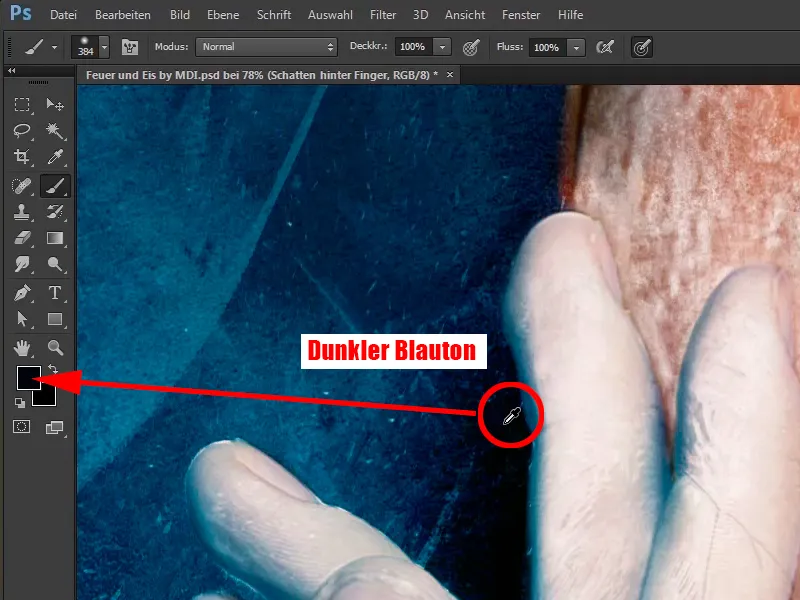Open the Filter menu
This screenshot has width=800, height=600.
coord(383,15)
